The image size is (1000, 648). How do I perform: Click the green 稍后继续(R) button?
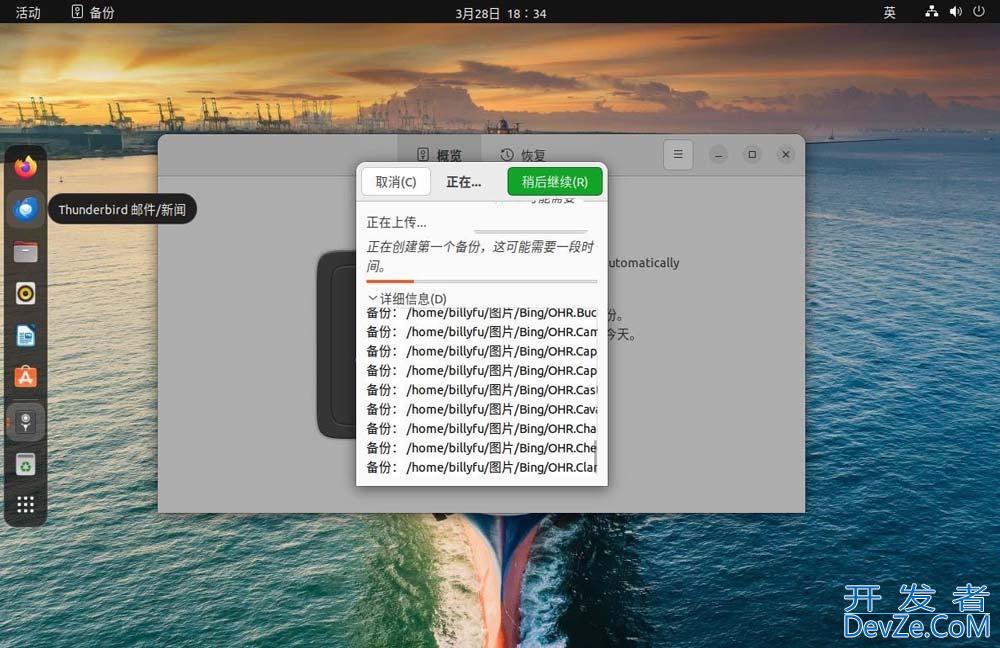pos(555,182)
